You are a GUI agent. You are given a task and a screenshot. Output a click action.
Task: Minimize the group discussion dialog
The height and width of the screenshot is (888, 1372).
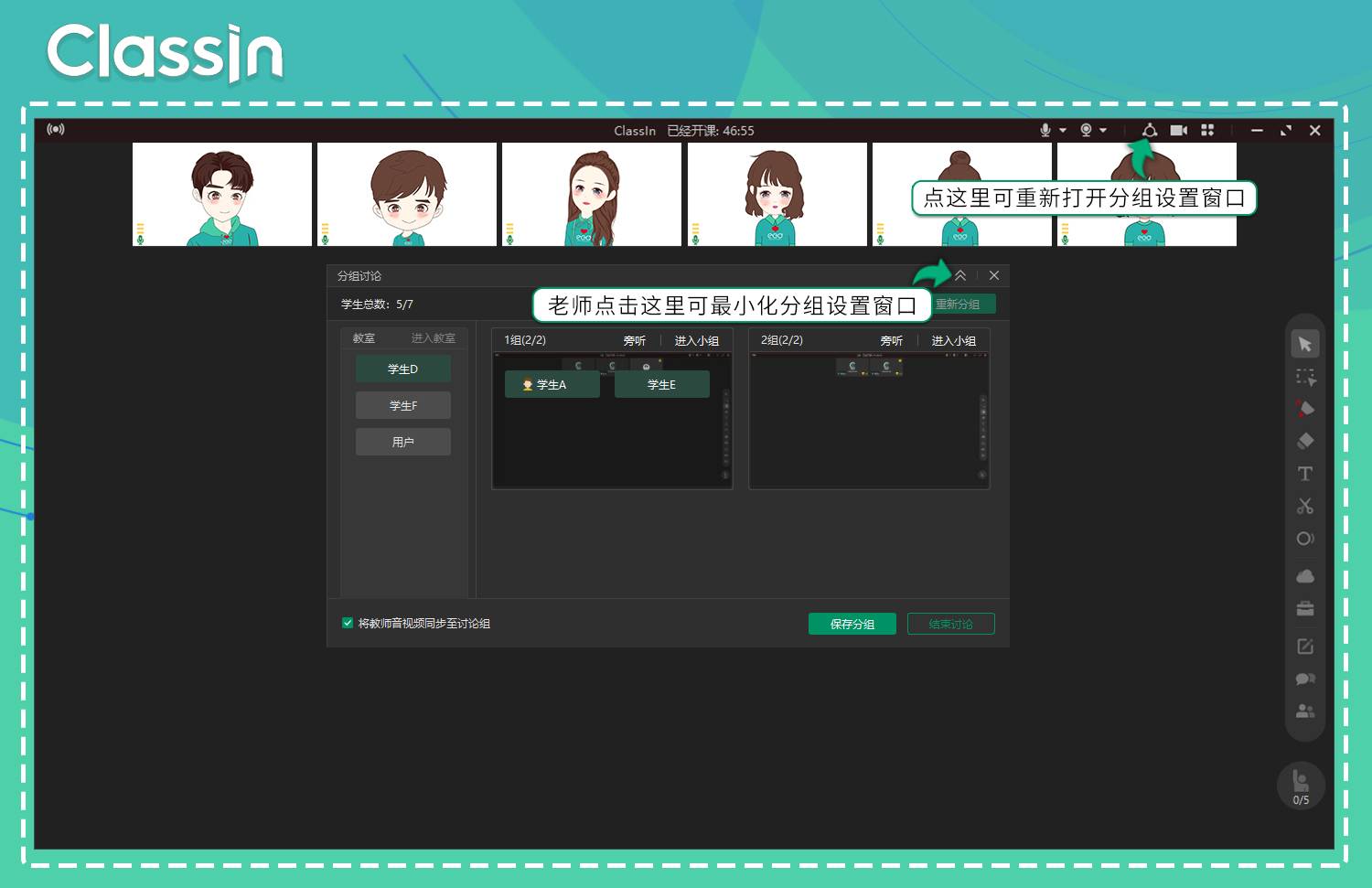pyautogui.click(x=960, y=275)
